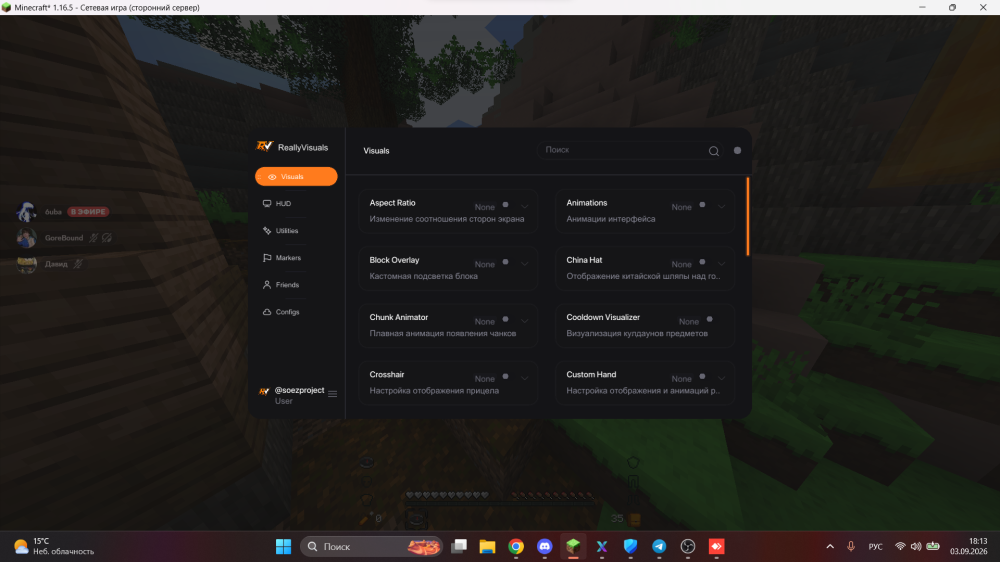Open the menu icon beside @soezproject
Screen dimensions: 1000x562
coord(332,394)
